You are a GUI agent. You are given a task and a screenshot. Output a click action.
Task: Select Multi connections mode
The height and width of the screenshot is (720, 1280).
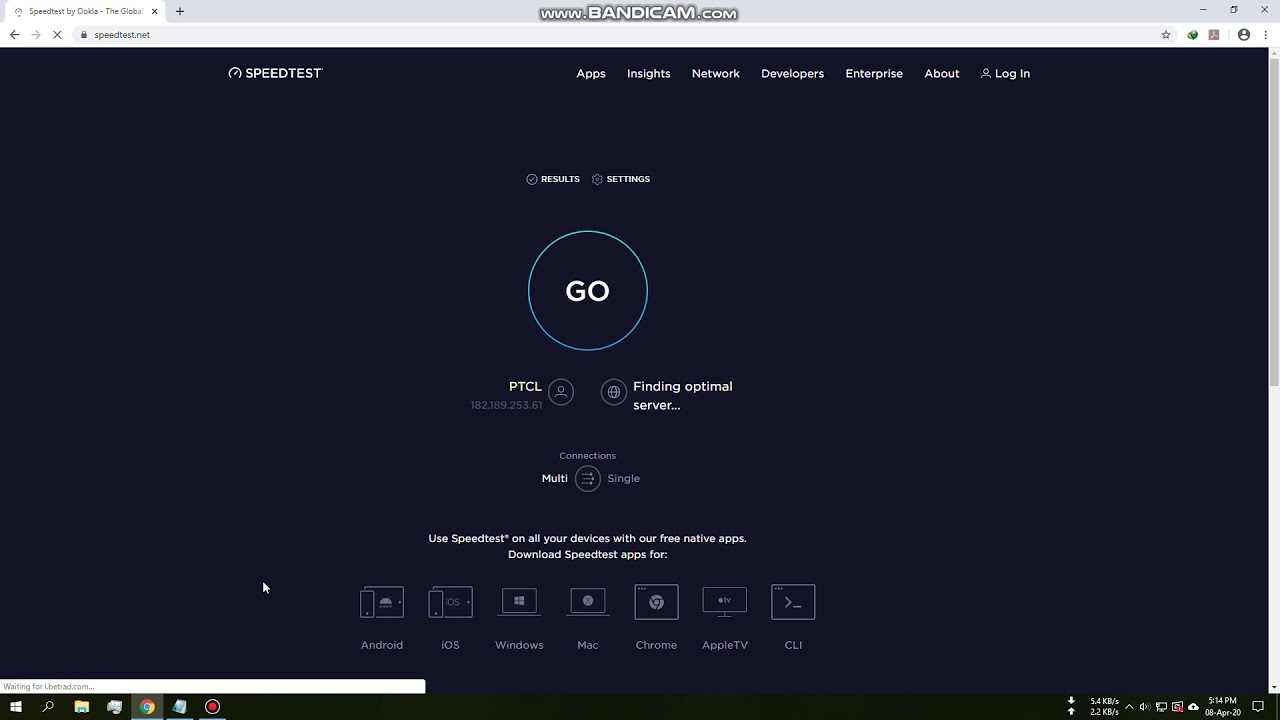pyautogui.click(x=555, y=478)
